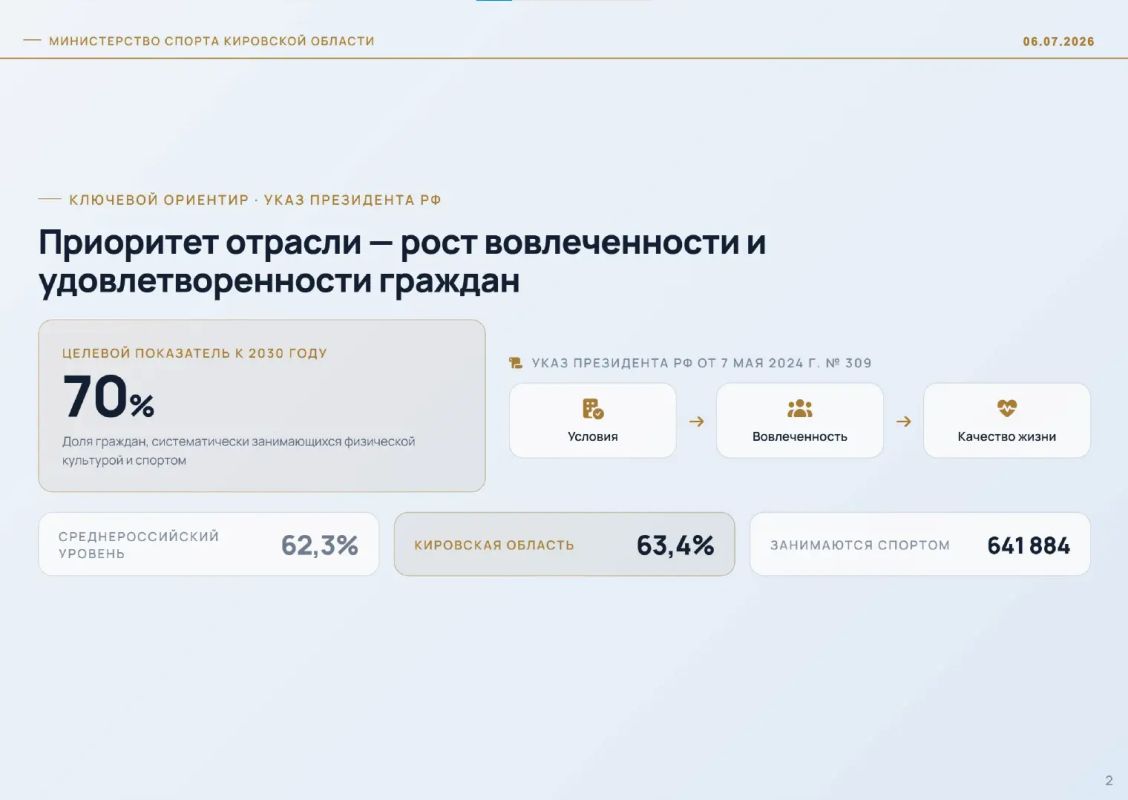Click the value 63,4%
This screenshot has height=800, width=1128.
675,545
